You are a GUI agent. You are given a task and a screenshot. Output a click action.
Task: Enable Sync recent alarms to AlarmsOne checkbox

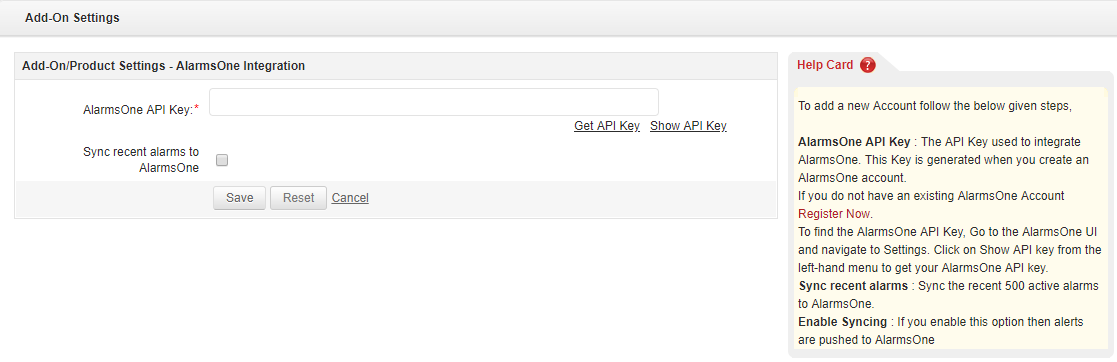(222, 160)
